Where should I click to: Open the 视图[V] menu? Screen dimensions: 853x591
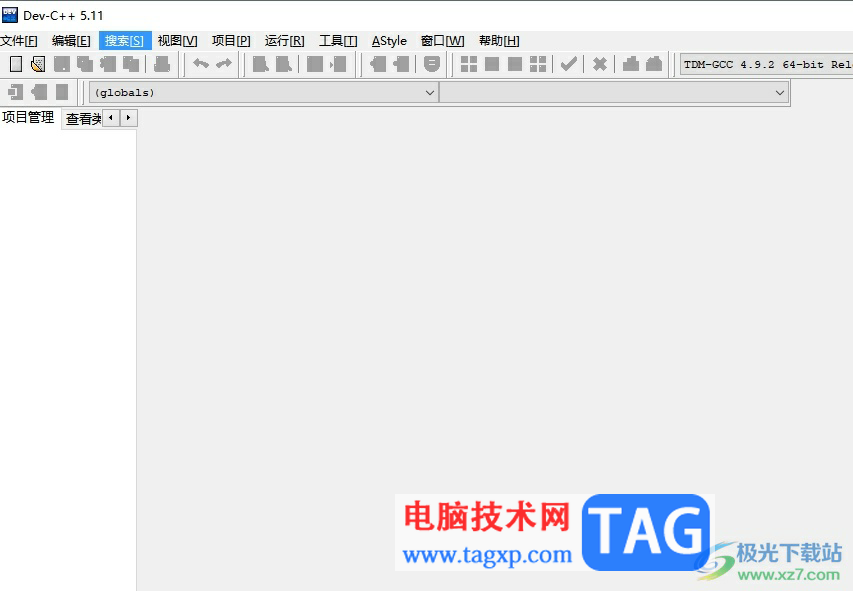[x=177, y=41]
